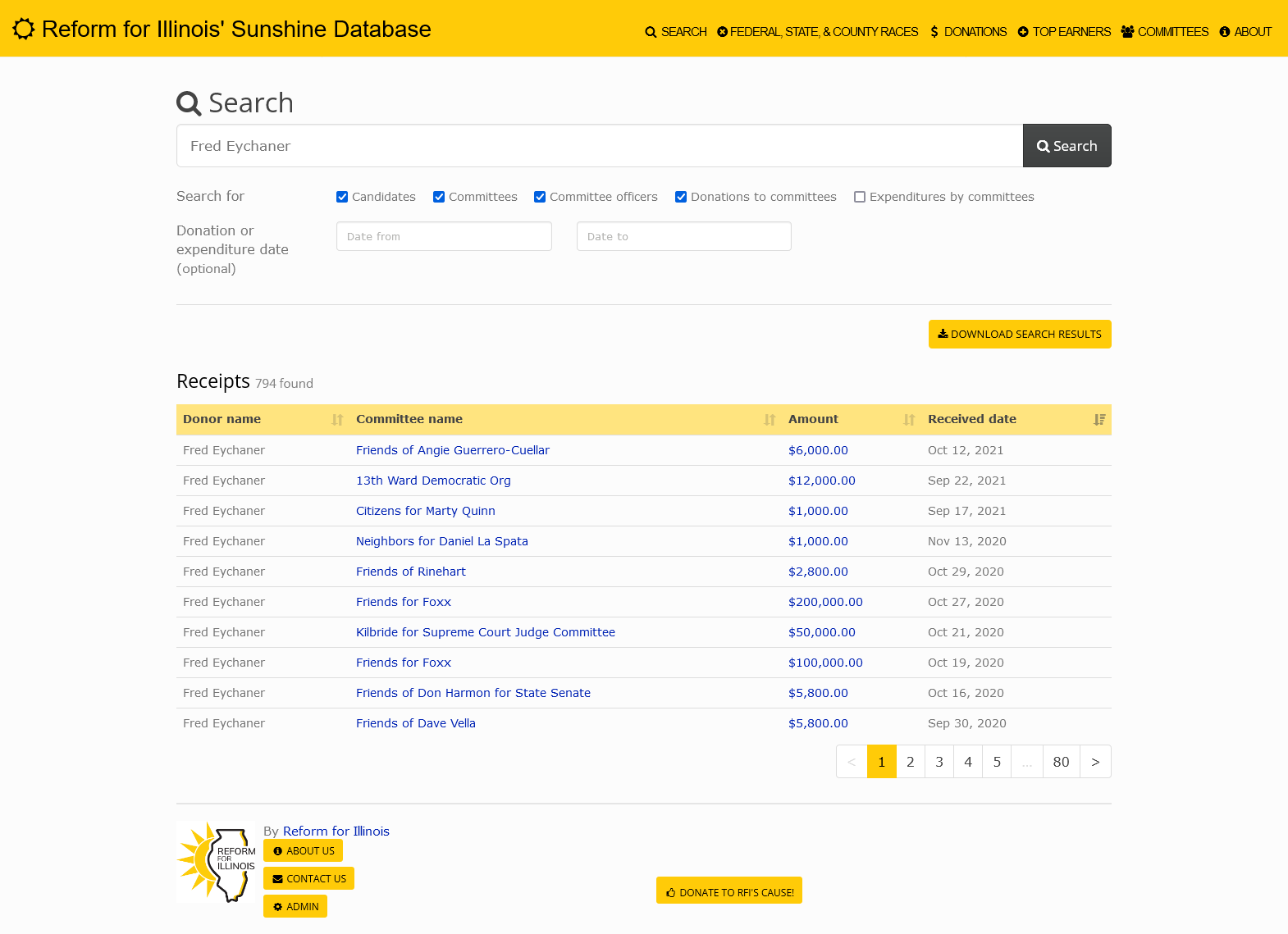Screen dimensions: 1288x934
Task: Click the Date from input
Action: tap(444, 236)
